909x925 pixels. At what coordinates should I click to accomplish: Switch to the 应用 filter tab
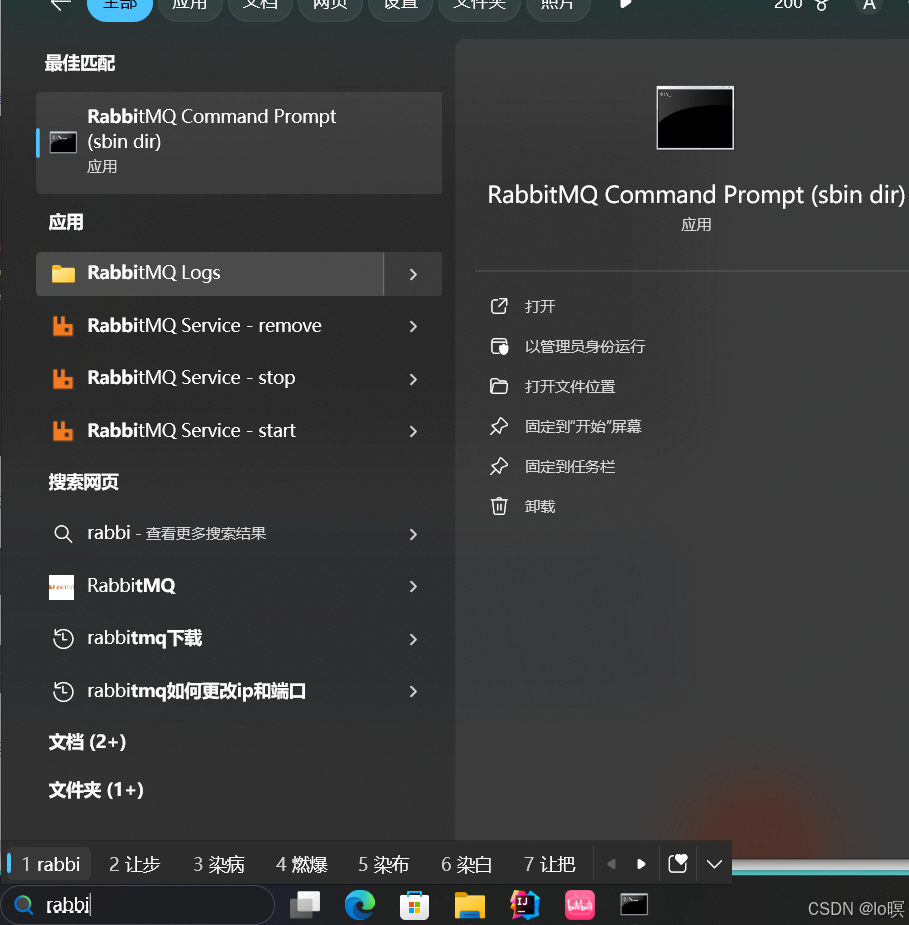[x=190, y=6]
